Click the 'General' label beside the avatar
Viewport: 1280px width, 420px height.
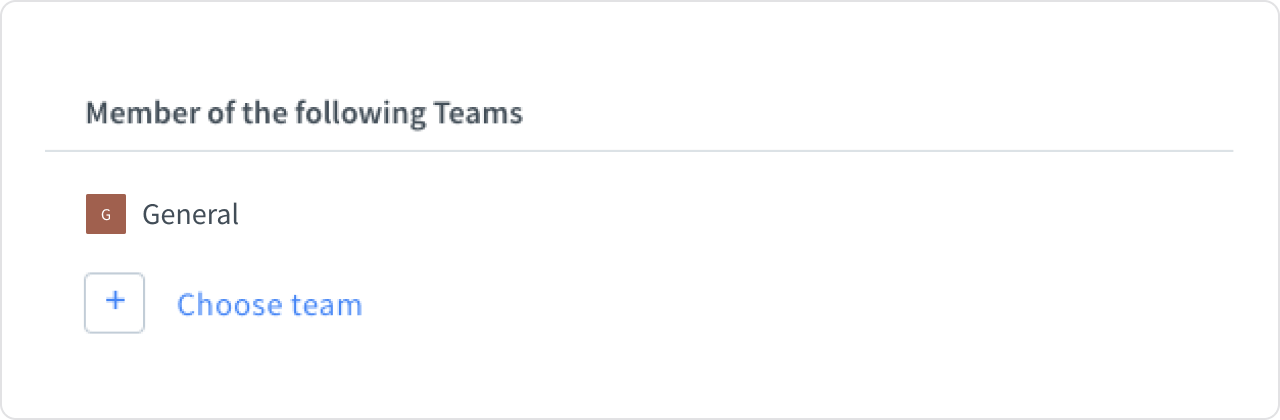point(190,214)
